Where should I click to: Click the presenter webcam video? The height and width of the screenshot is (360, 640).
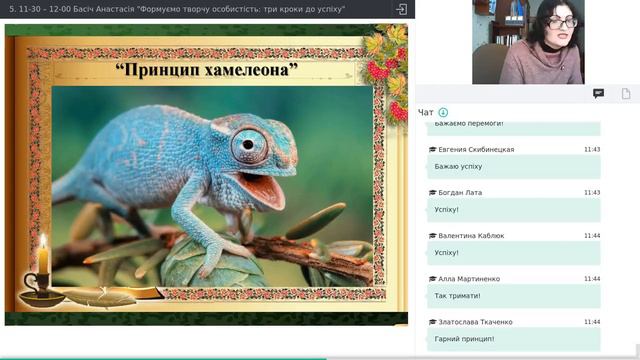click(528, 42)
